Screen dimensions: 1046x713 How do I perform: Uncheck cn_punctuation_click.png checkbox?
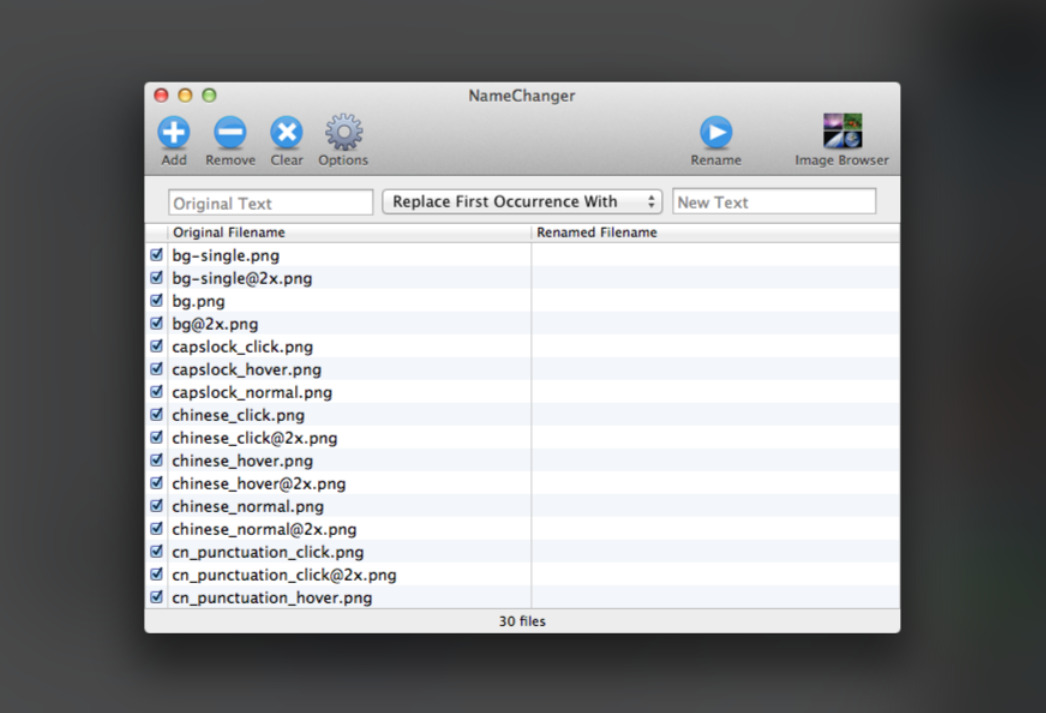point(157,552)
